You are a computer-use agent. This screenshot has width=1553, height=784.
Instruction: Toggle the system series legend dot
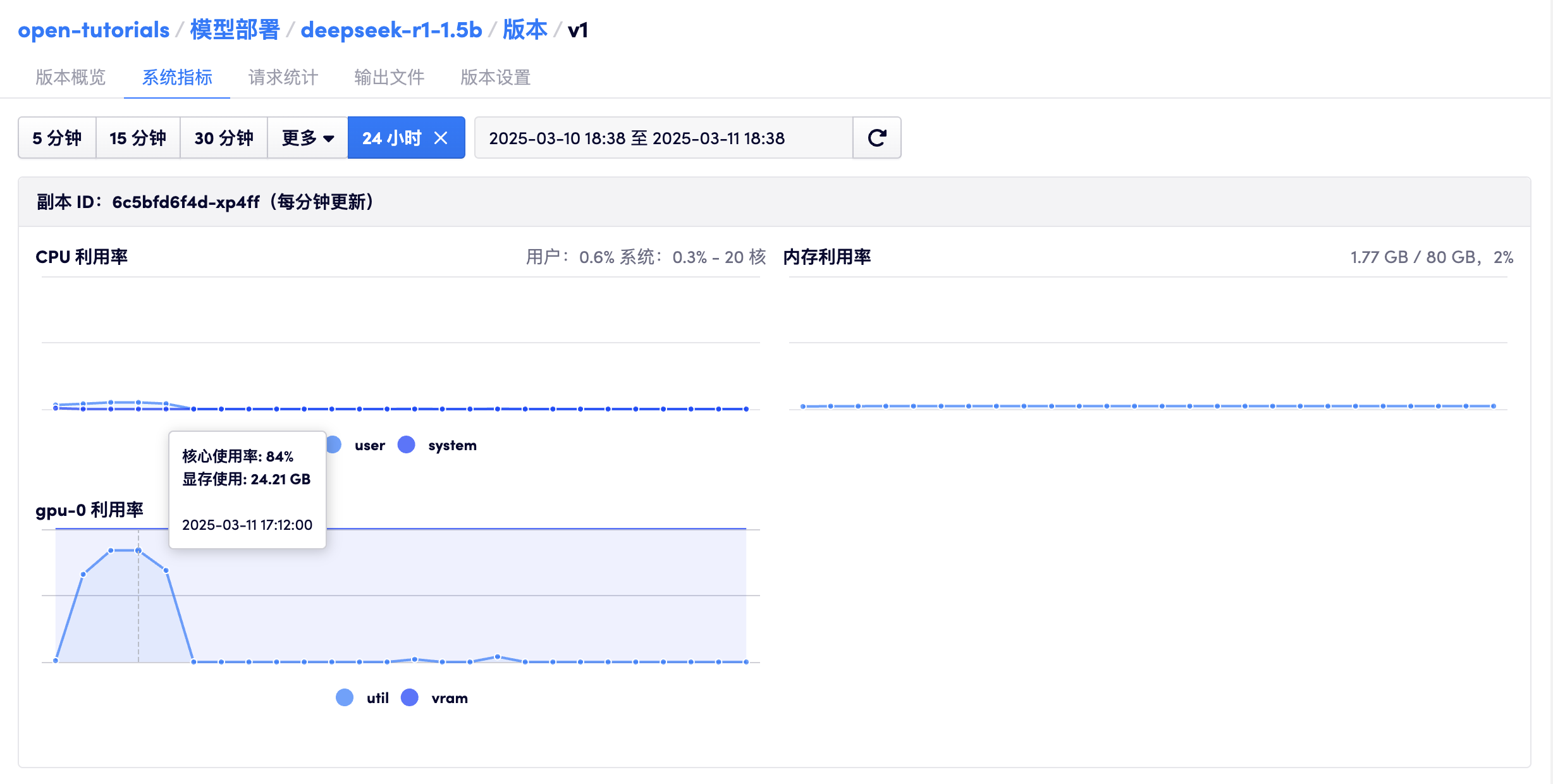pyautogui.click(x=407, y=444)
